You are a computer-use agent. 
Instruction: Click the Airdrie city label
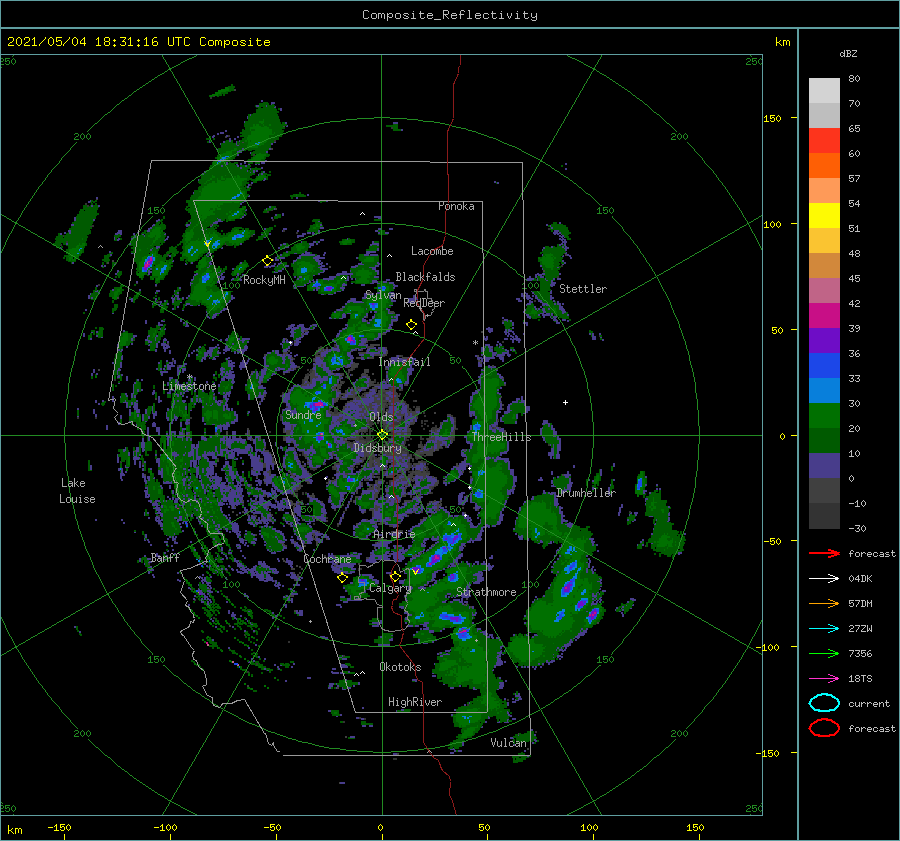click(394, 534)
